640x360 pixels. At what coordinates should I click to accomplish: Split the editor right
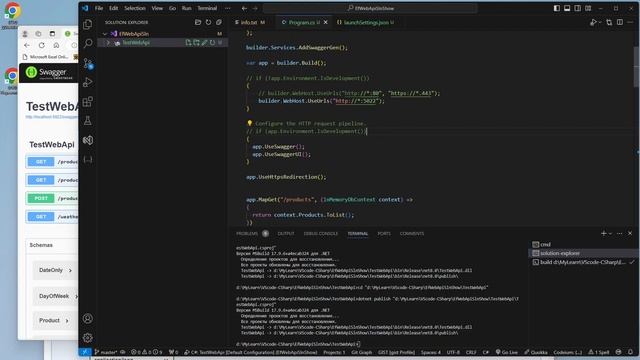tap(620, 22)
